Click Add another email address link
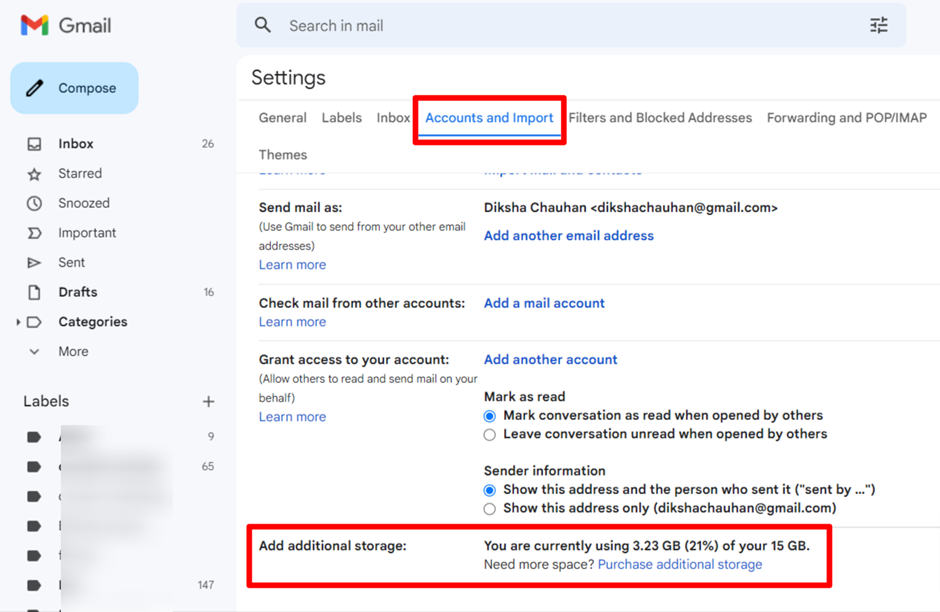Image resolution: width=940 pixels, height=612 pixels. [568, 236]
